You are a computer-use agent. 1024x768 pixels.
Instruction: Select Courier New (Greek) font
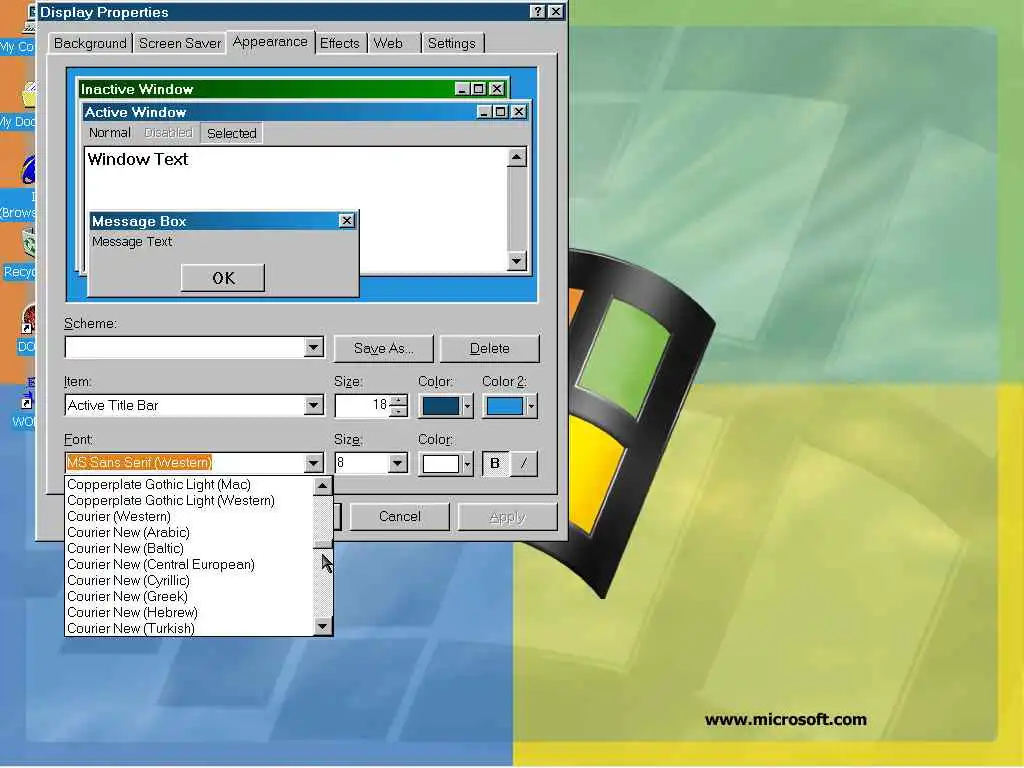click(x=189, y=596)
